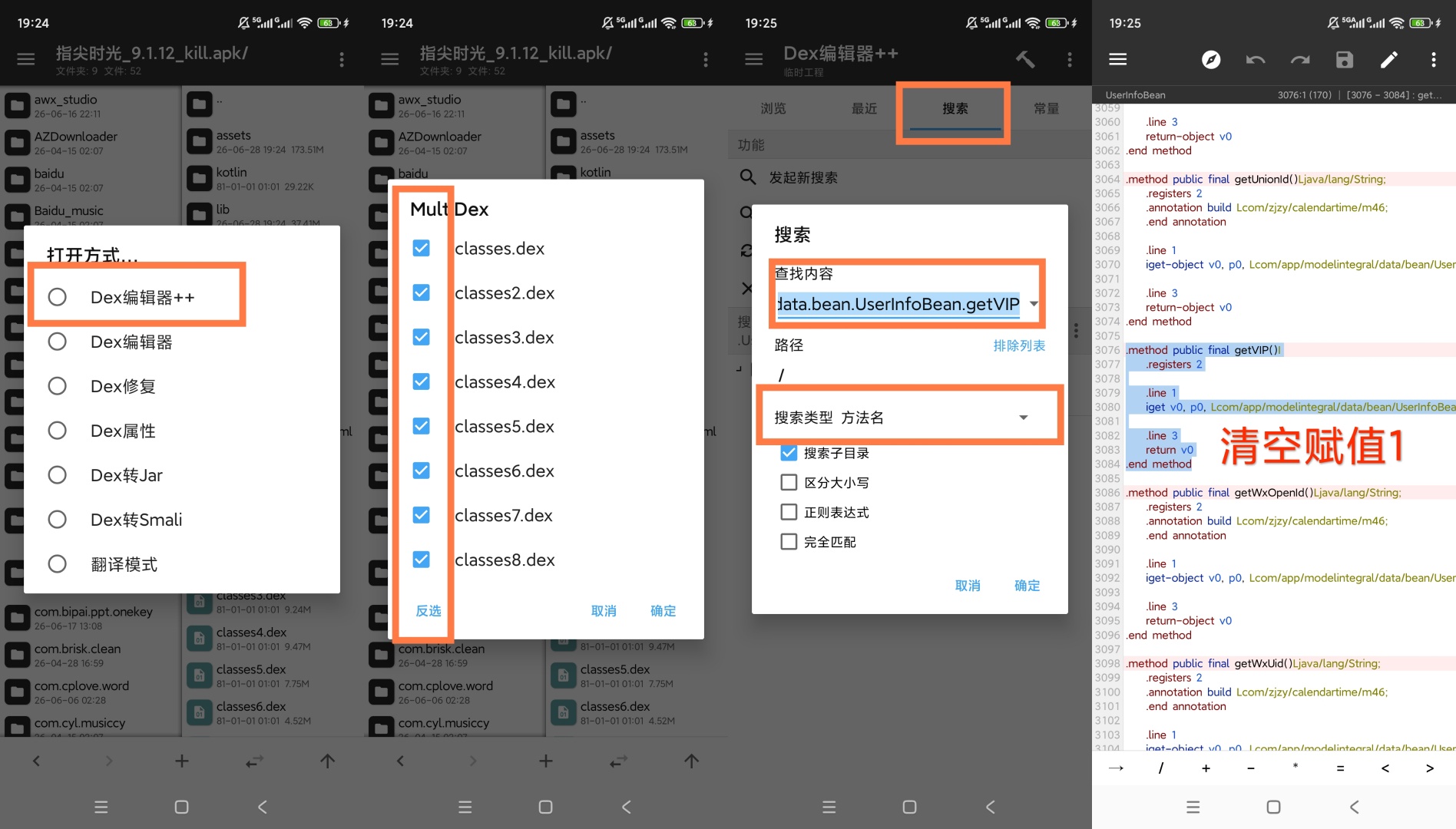This screenshot has height=829, width=1456.
Task: Open the three-dot overflow menu in the editor
Action: coord(1434,59)
